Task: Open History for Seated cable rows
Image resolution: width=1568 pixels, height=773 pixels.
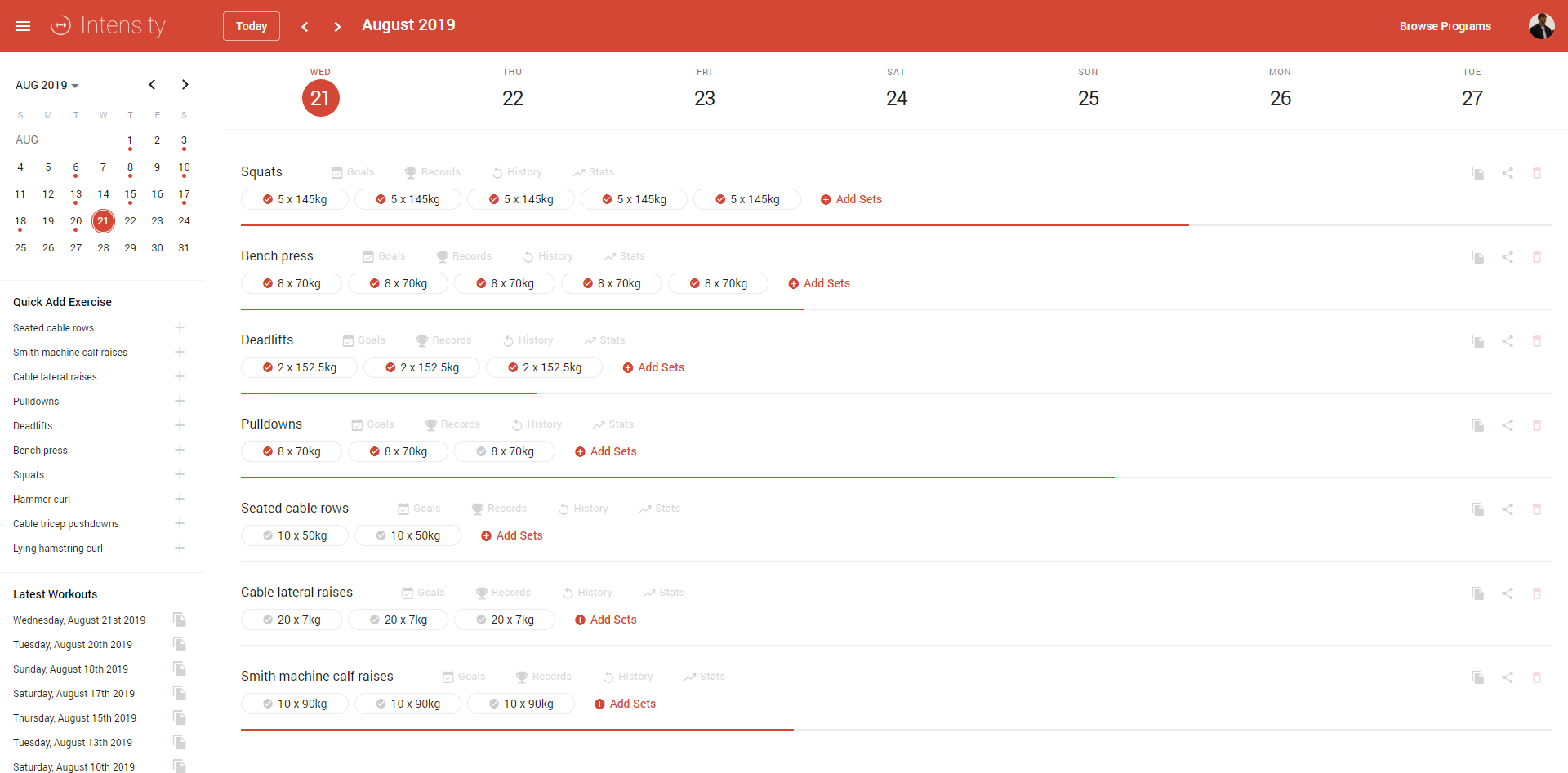Action: pyautogui.click(x=583, y=509)
